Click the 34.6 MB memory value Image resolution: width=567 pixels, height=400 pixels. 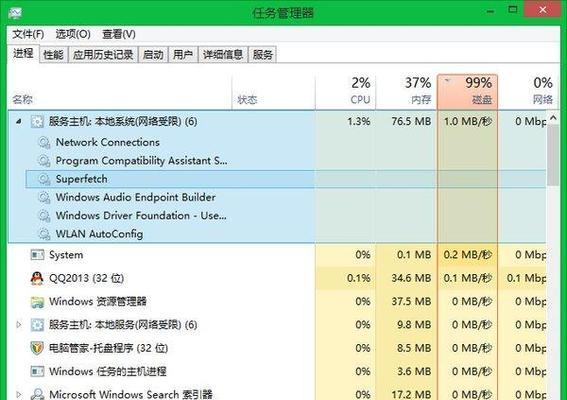(x=411, y=278)
